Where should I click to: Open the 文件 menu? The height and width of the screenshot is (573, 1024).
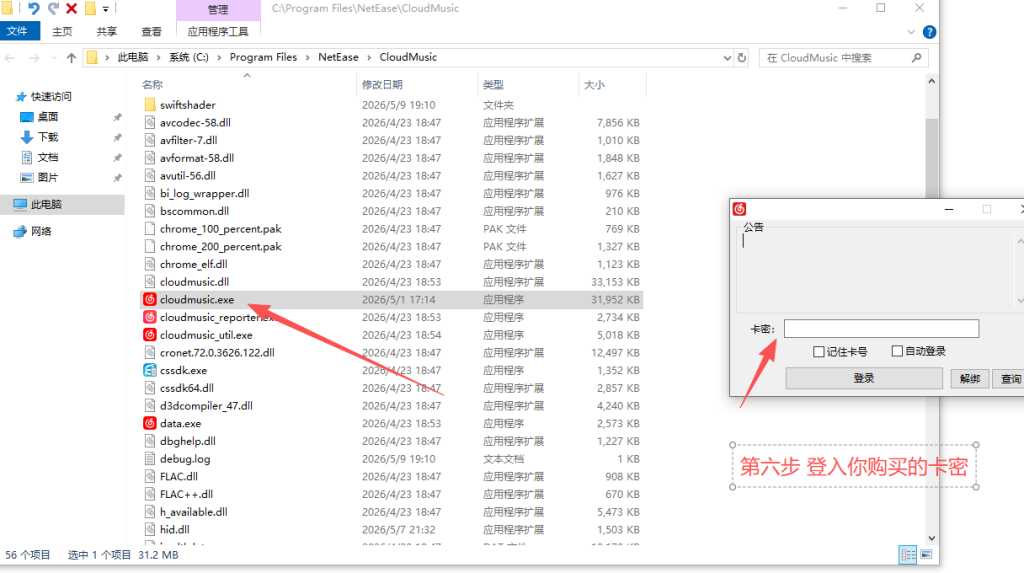[x=18, y=31]
